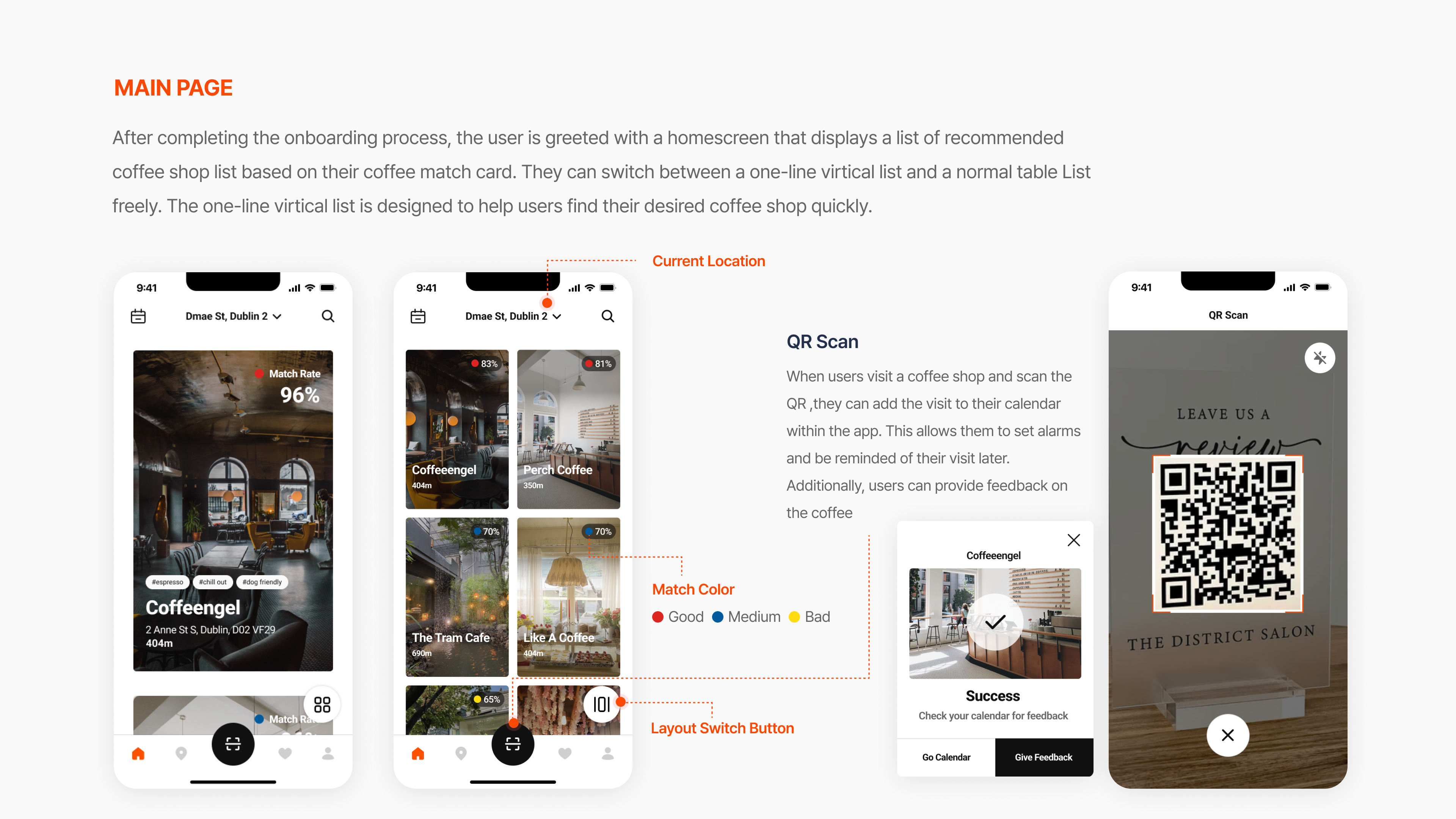Dismiss the QR scanner with the round X button
Viewport: 1456px width, 819px height.
coord(1228,735)
